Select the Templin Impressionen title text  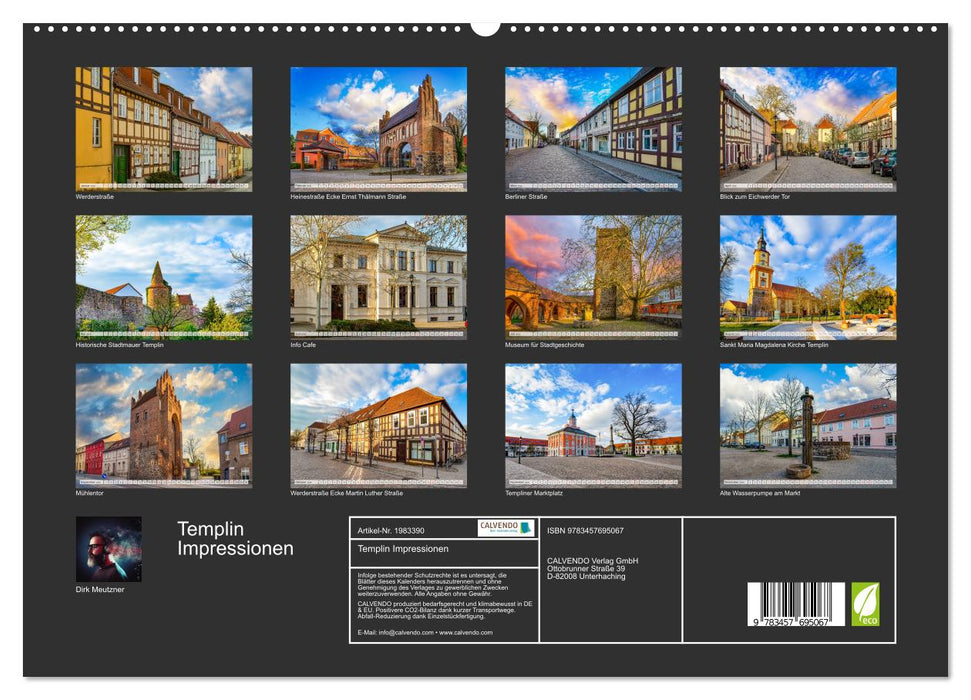(x=235, y=539)
